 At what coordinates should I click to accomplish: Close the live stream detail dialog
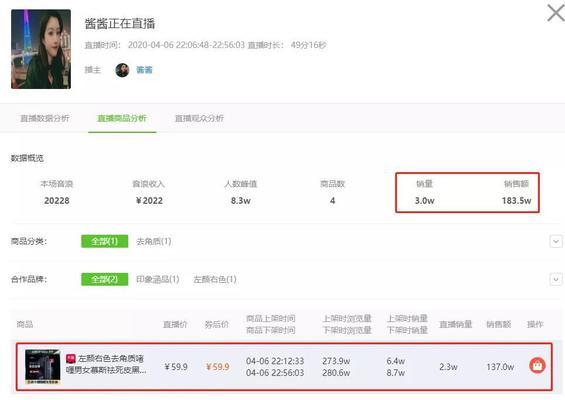pos(556,13)
